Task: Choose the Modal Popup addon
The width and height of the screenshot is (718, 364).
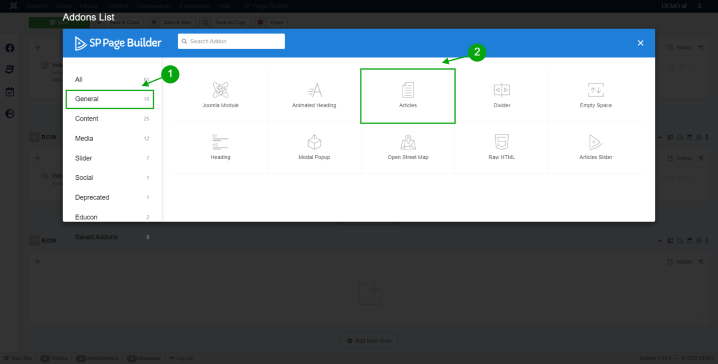Action: [x=314, y=147]
